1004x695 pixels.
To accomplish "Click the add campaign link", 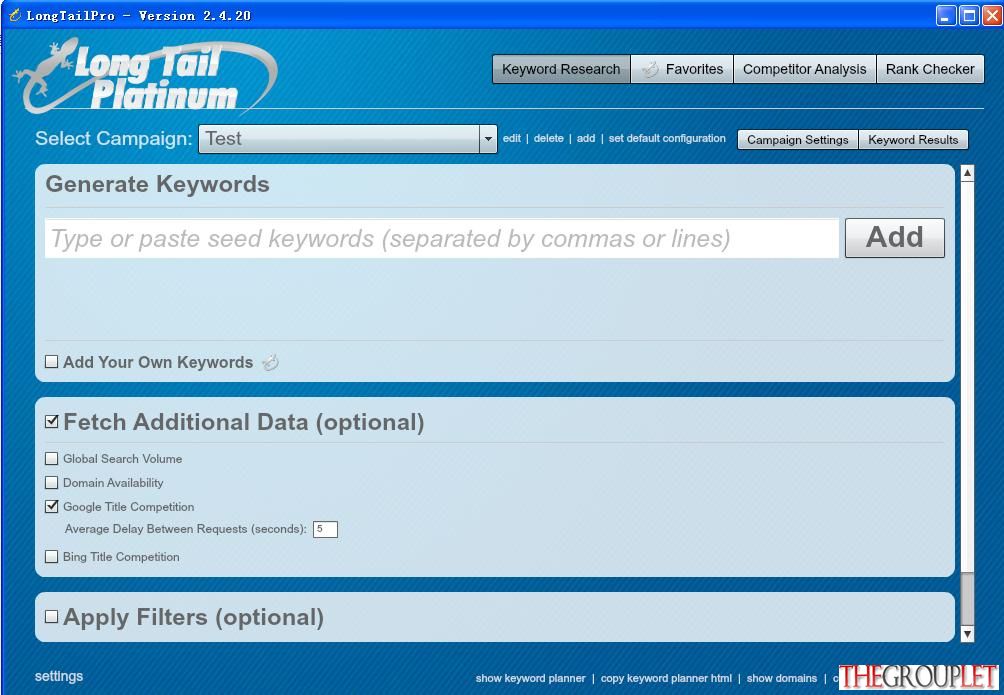I will pos(586,138).
